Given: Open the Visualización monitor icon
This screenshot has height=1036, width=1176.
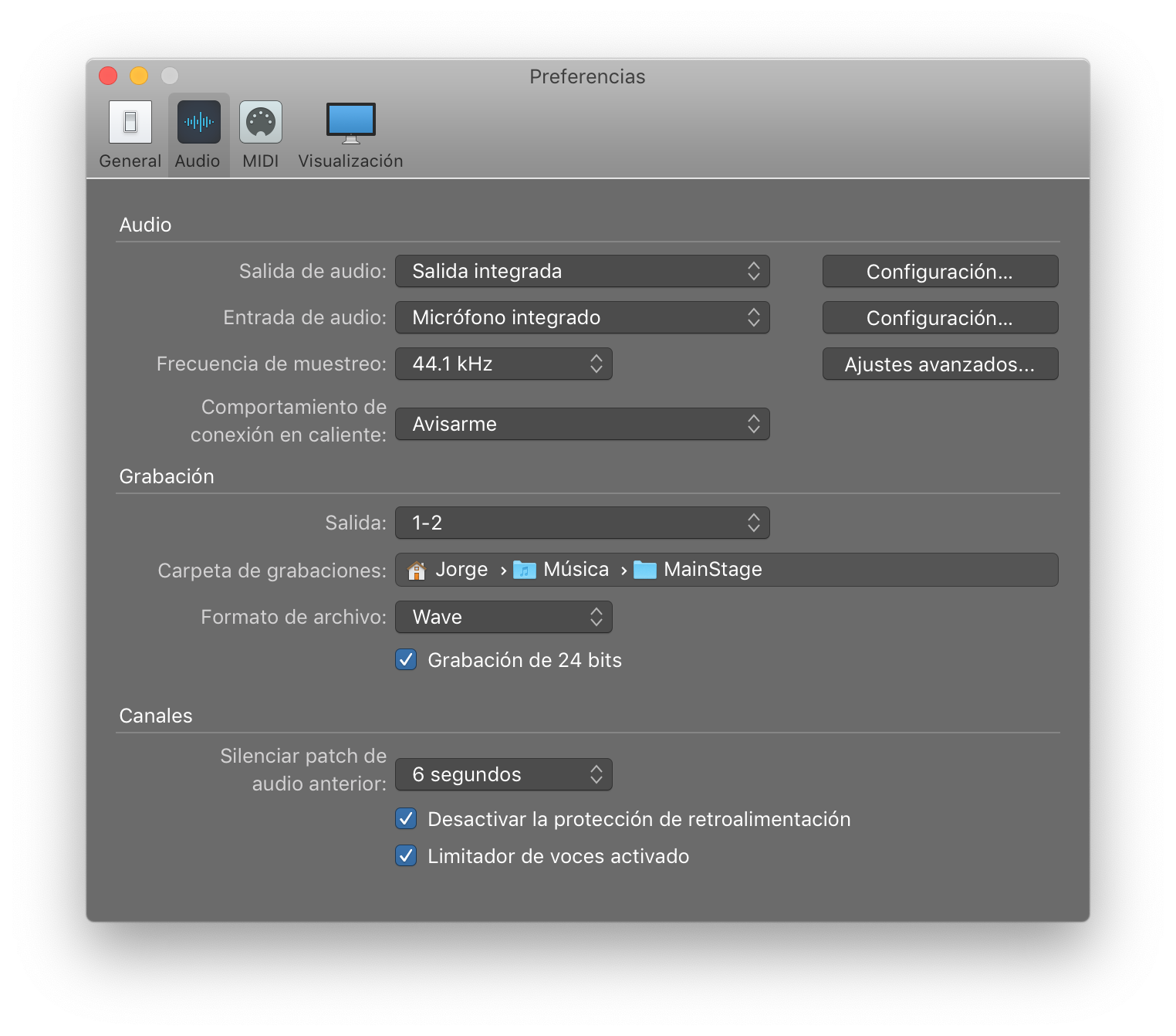Looking at the screenshot, I should click(351, 124).
